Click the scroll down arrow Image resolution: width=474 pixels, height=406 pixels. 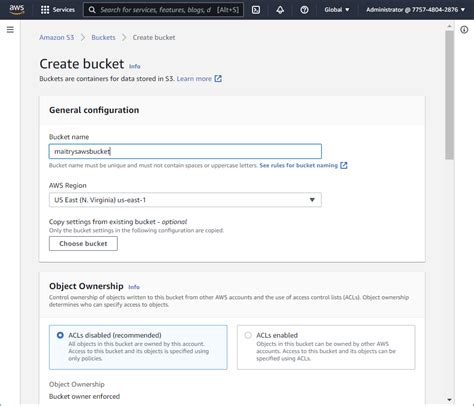[x=449, y=400]
